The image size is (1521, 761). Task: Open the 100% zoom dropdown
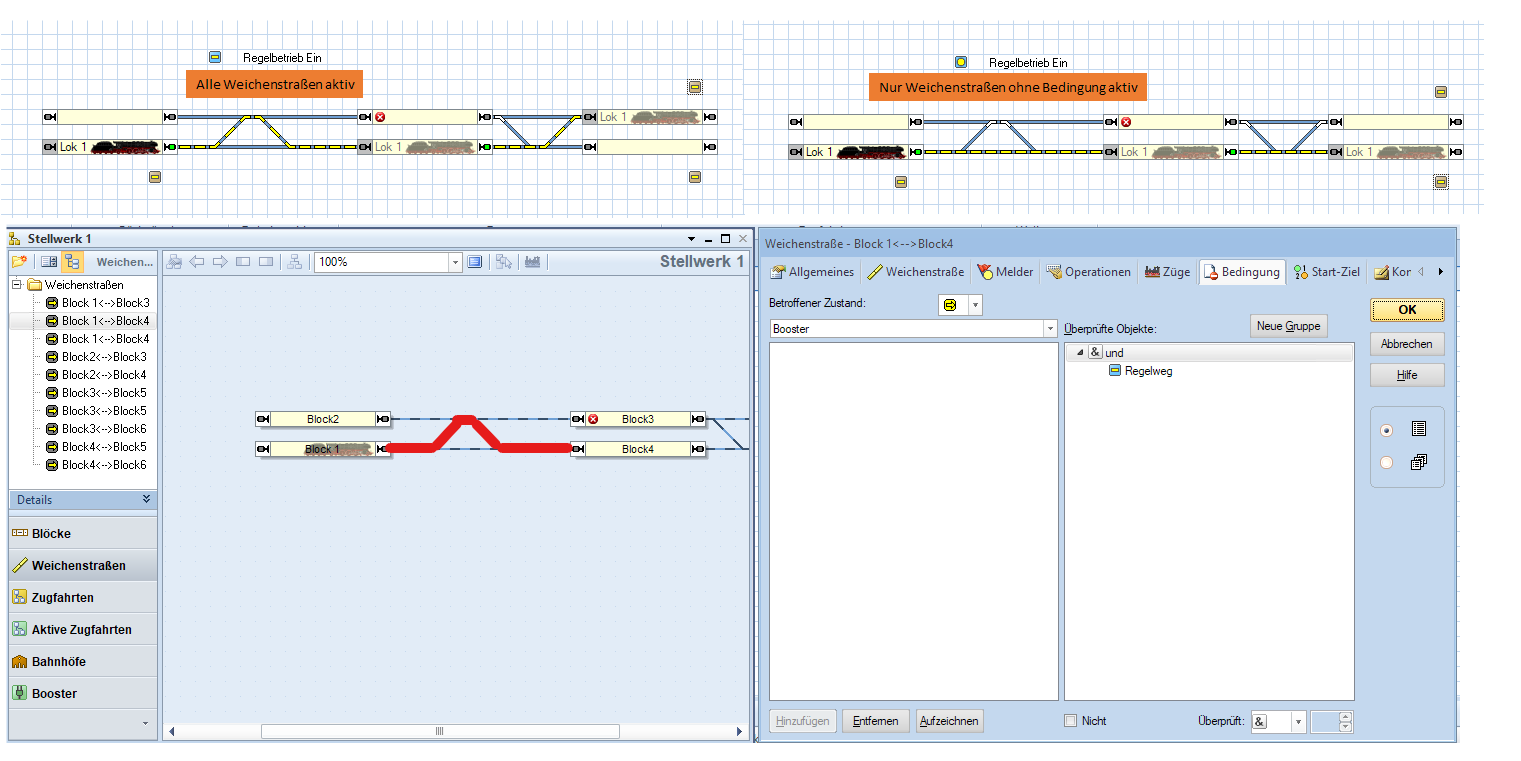455,262
